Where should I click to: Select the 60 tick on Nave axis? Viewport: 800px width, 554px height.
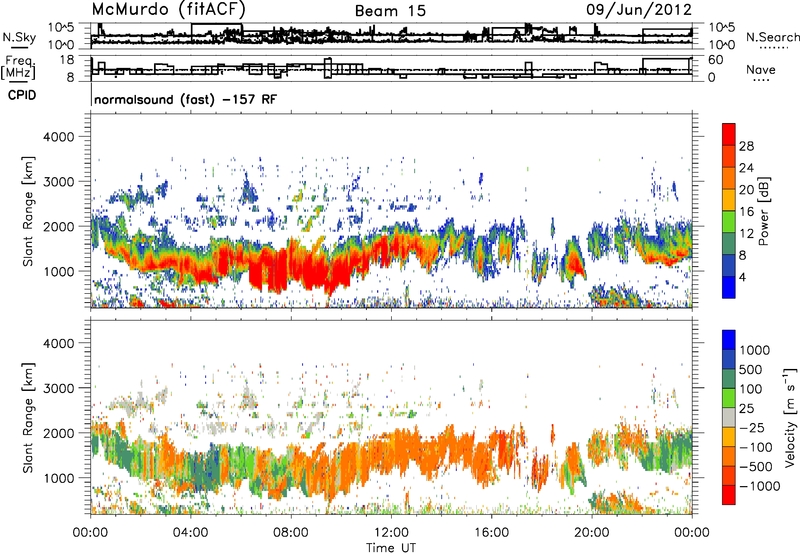coord(716,60)
